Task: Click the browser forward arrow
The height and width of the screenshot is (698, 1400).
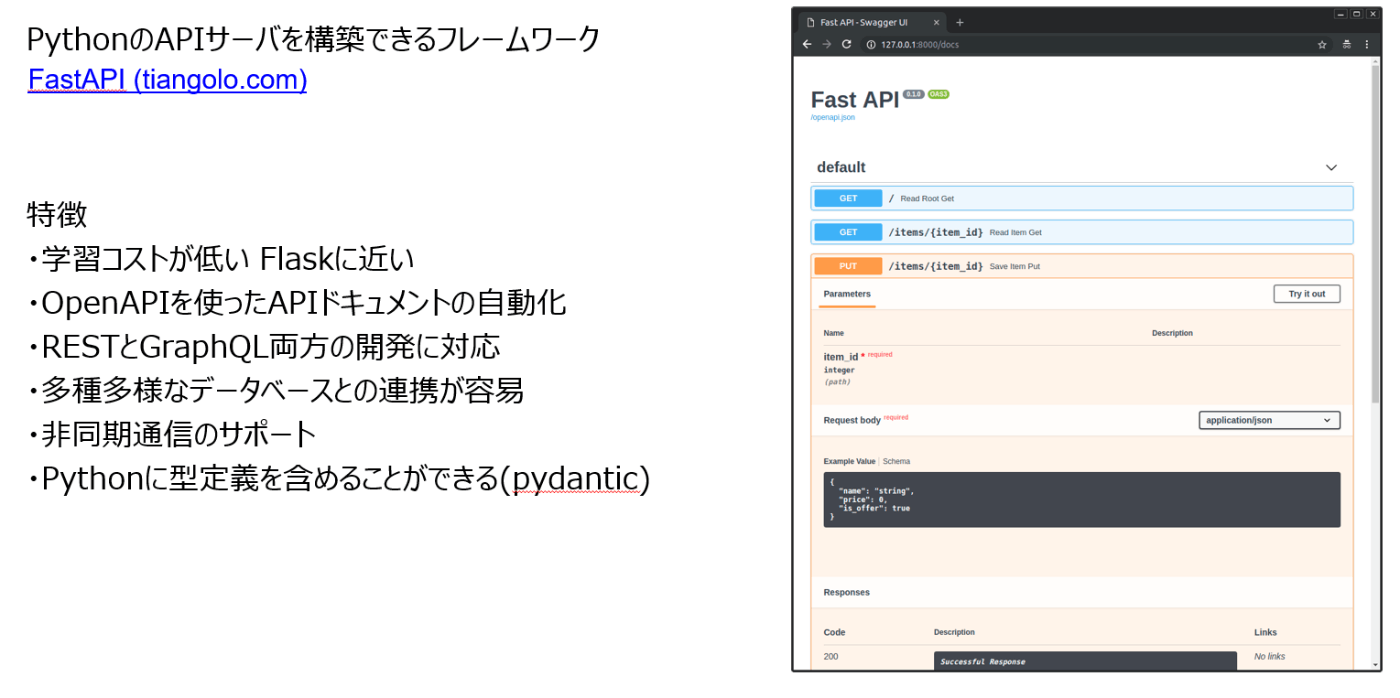Action: pyautogui.click(x=826, y=44)
